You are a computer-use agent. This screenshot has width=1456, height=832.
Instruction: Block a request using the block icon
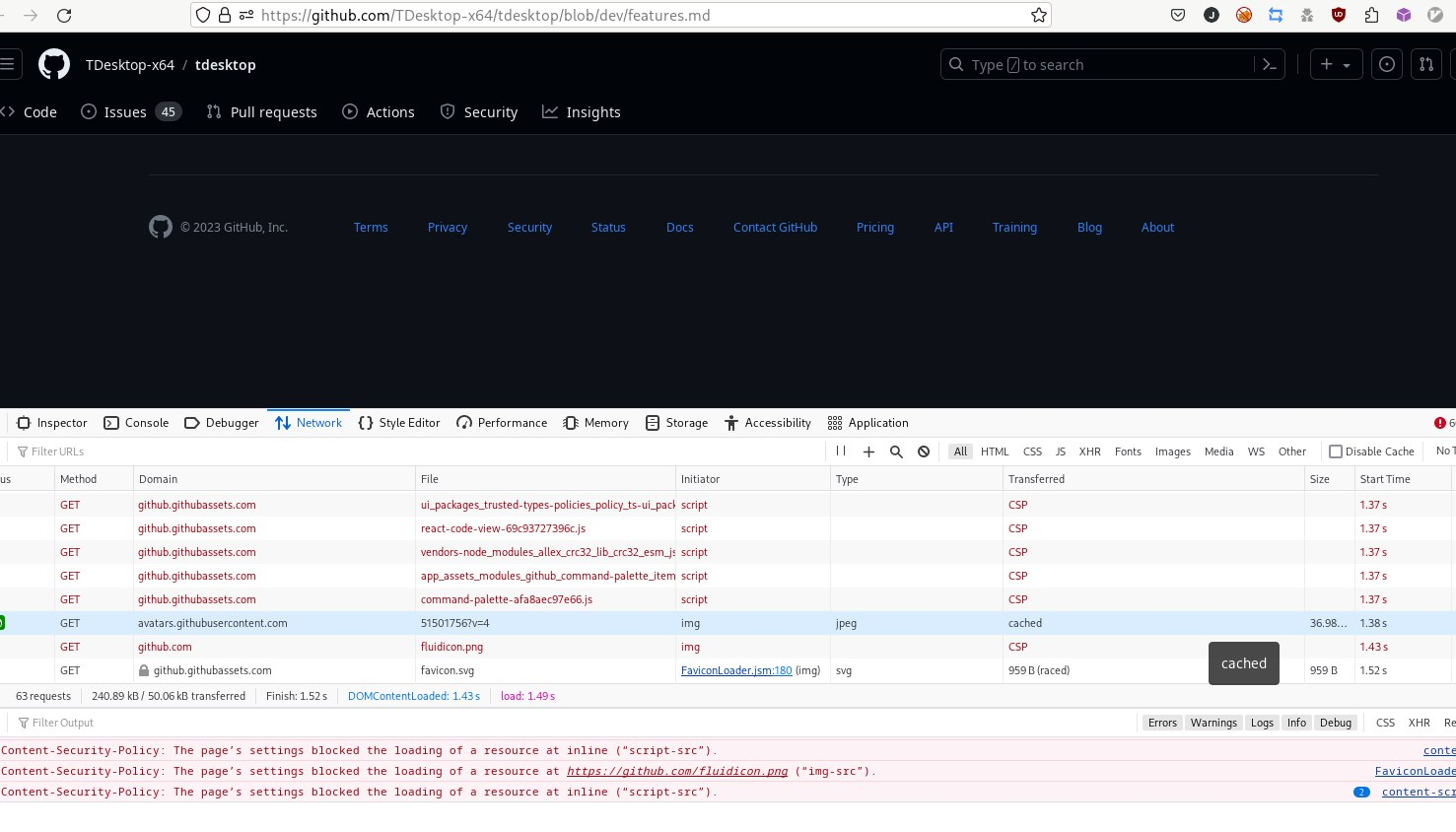pos(924,451)
